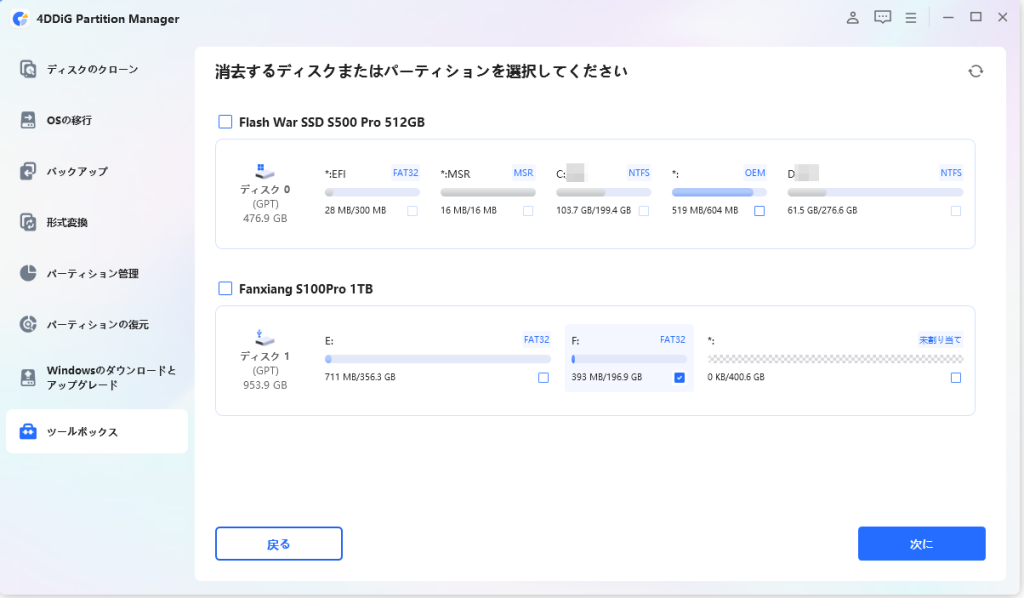This screenshot has height=598, width=1024.
Task: Check the Flash War SSD S500 Pro checkbox
Action: (x=225, y=122)
